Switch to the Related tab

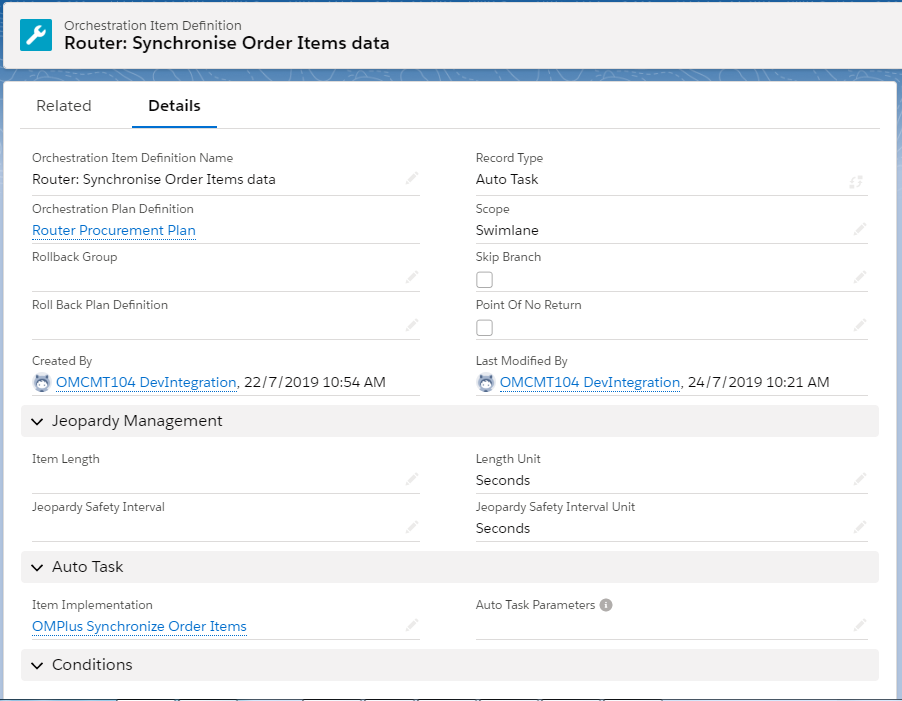coord(63,105)
